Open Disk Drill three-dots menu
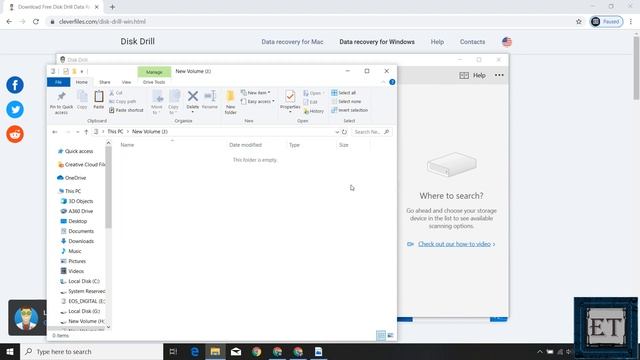Image resolution: width=640 pixels, height=360 pixels. coord(499,75)
